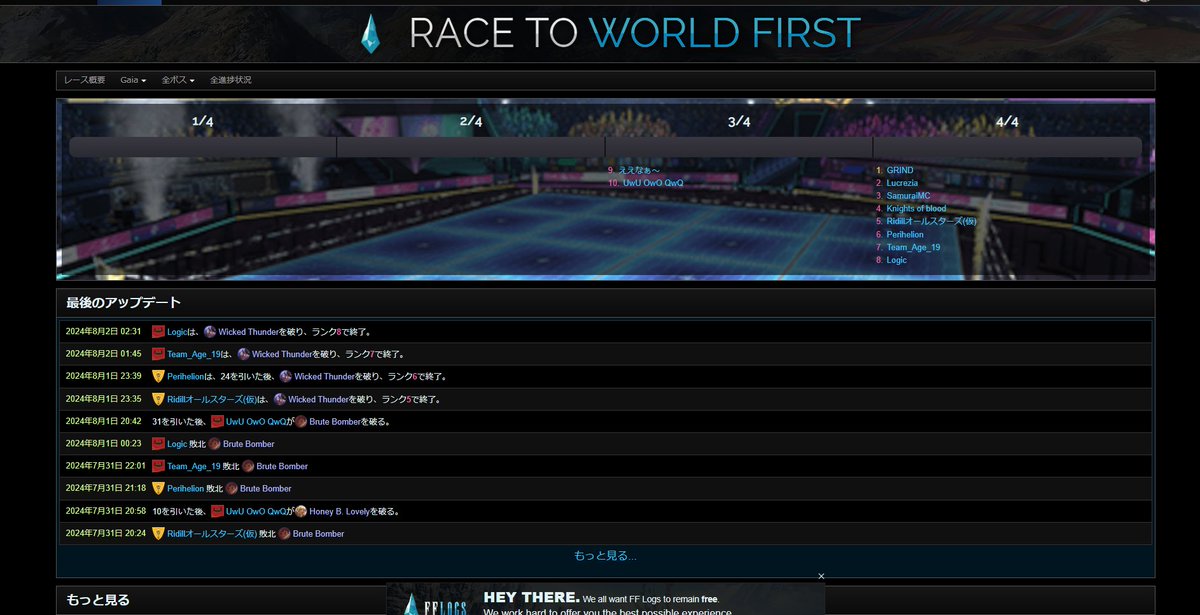The width and height of the screenshot is (1200, 615).
Task: Open Knights of blood, ranked 4 in the list
Action: click(916, 209)
